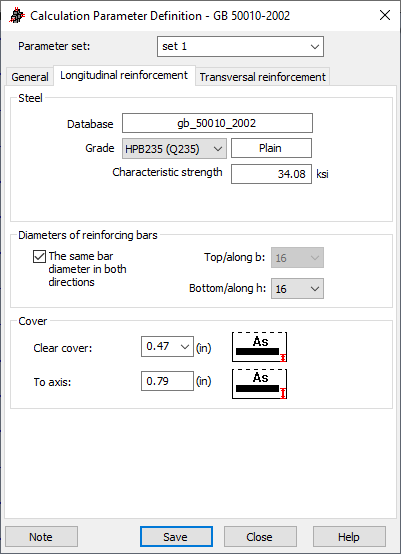
Task: Click the Characteristic strength field
Action: [x=271, y=174]
